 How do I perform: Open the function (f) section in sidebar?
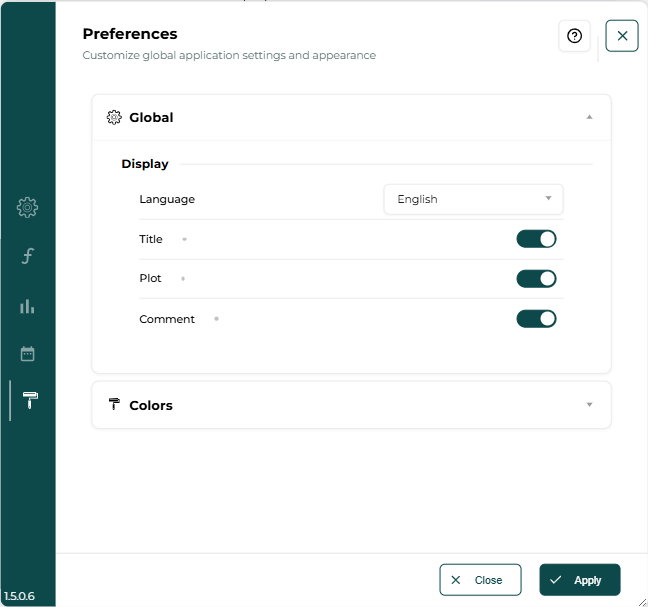(x=27, y=257)
